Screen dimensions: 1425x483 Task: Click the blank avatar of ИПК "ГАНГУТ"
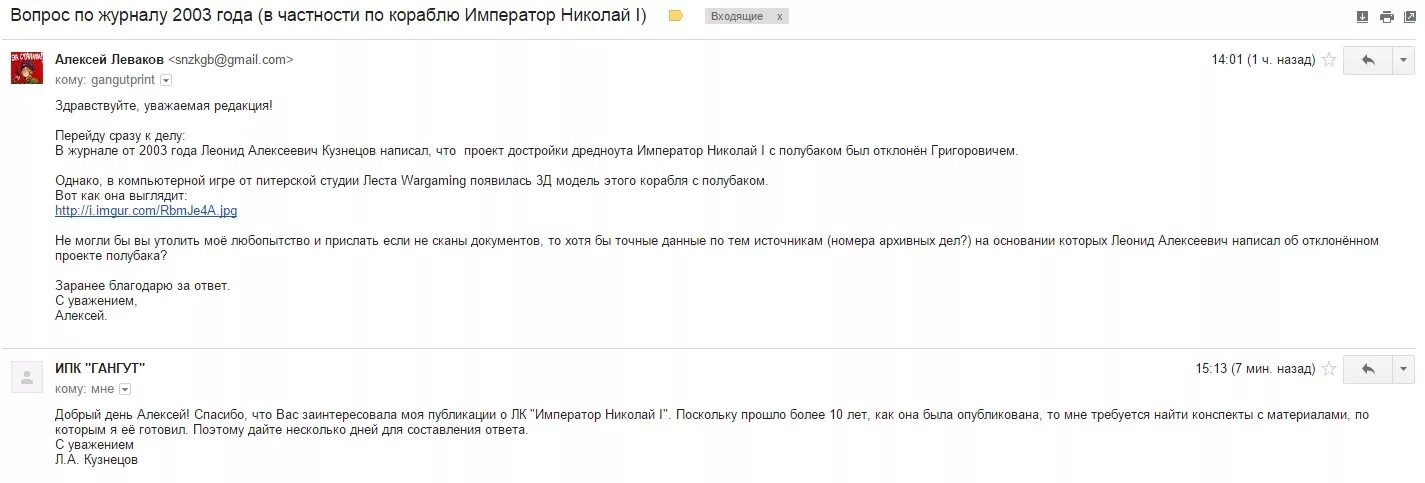point(27,377)
